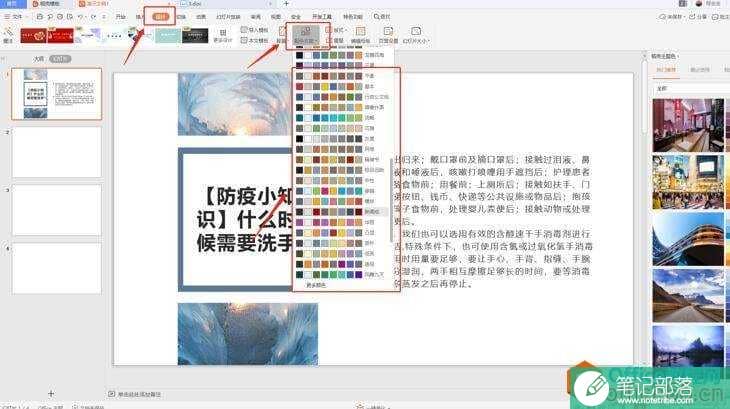Select the second red design template thumbnail
This screenshot has width=730, height=409.
pyautogui.click(x=61, y=35)
